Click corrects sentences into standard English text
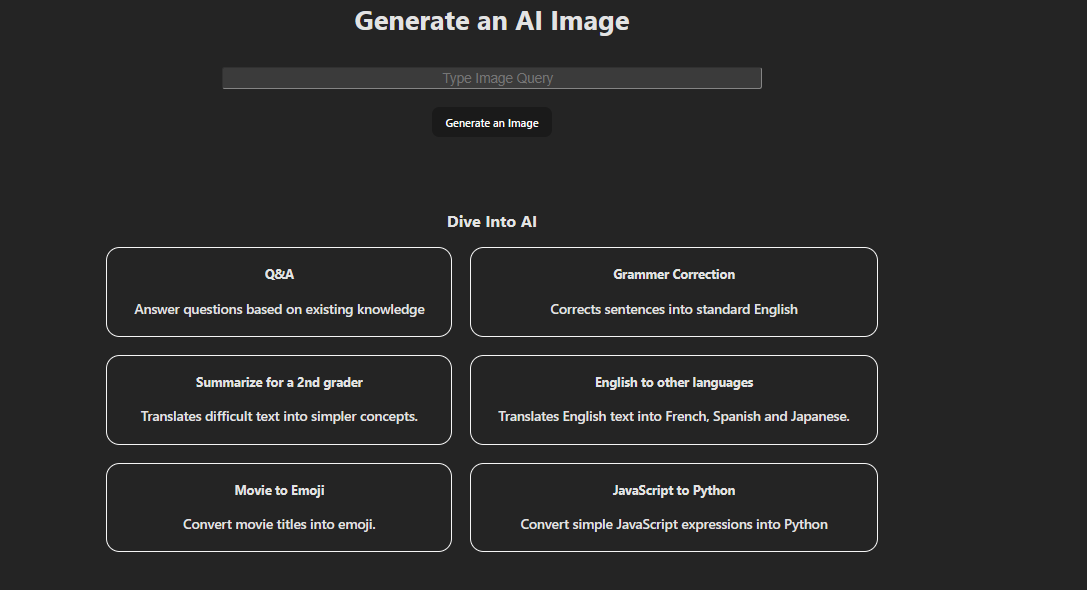The width and height of the screenshot is (1087, 590). pos(673,309)
